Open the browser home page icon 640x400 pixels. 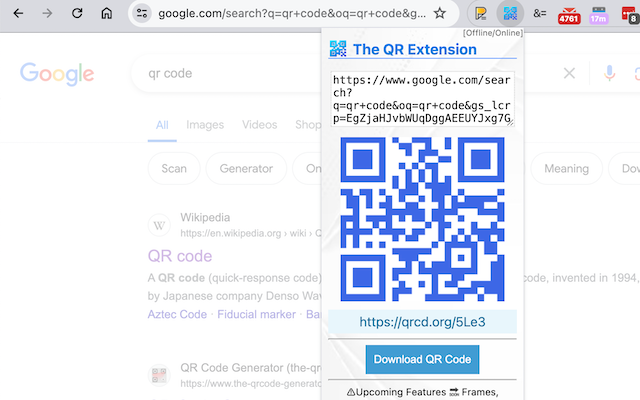[107, 13]
